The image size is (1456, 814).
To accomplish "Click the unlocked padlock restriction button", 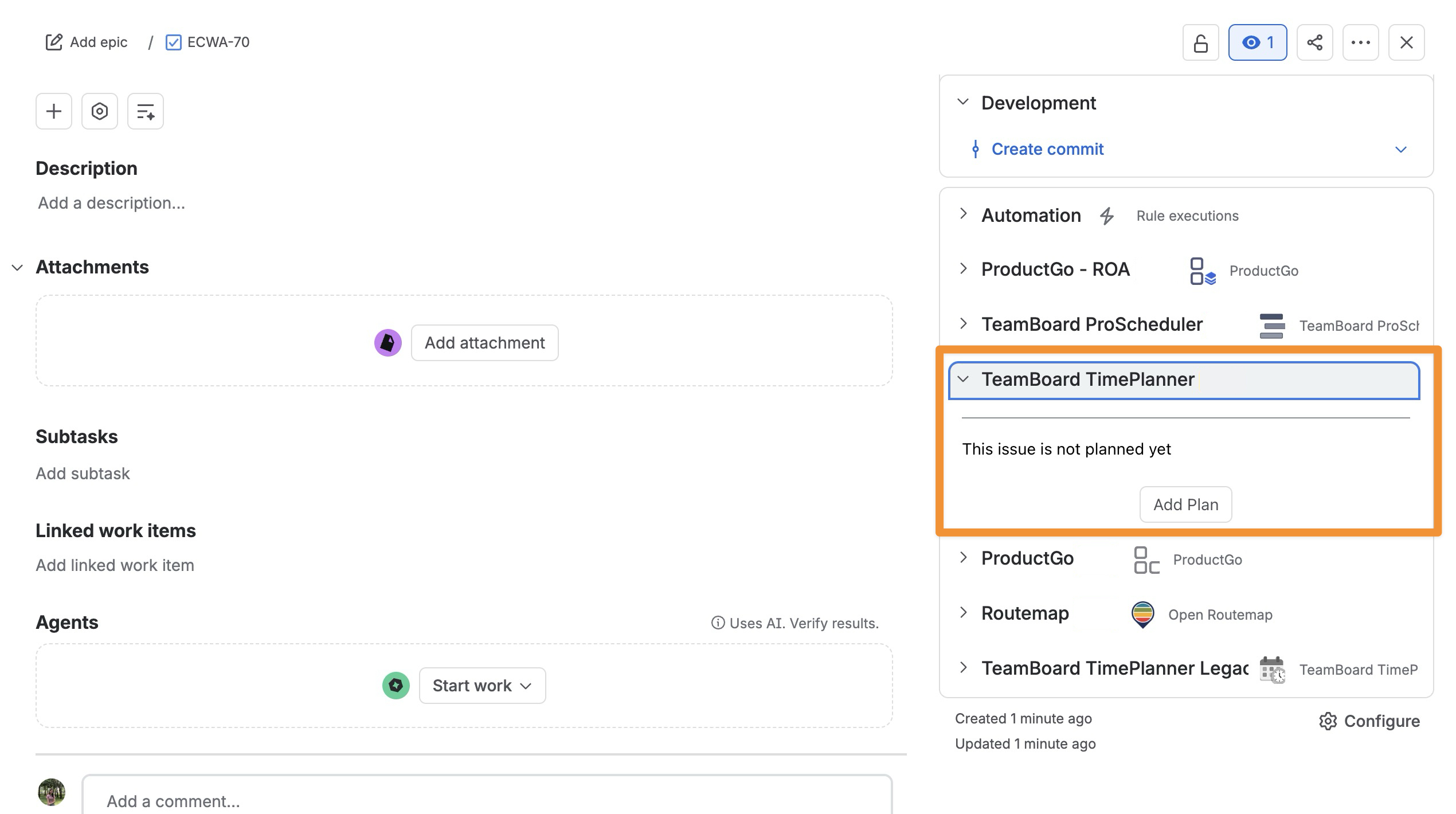I will (1200, 42).
